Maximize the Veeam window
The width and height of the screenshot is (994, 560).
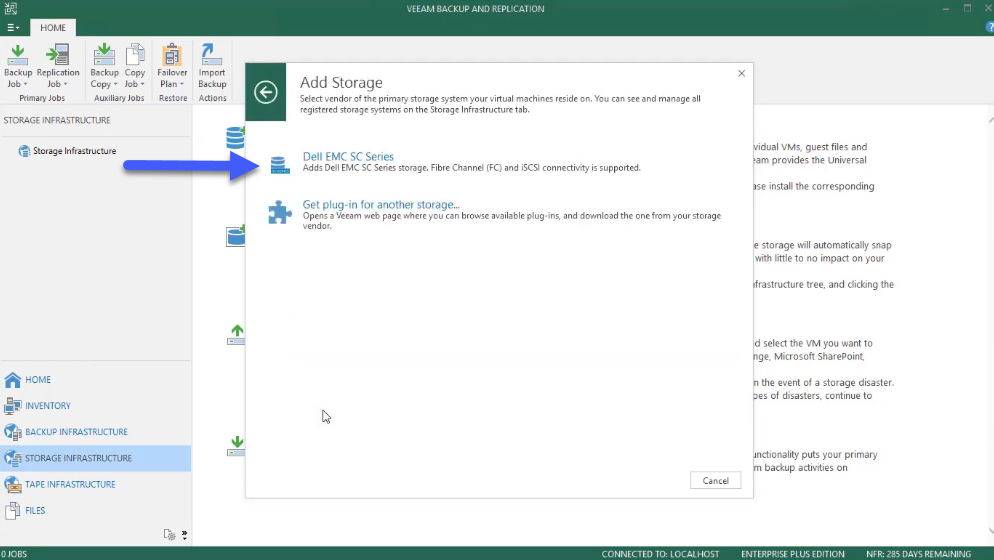pos(967,8)
